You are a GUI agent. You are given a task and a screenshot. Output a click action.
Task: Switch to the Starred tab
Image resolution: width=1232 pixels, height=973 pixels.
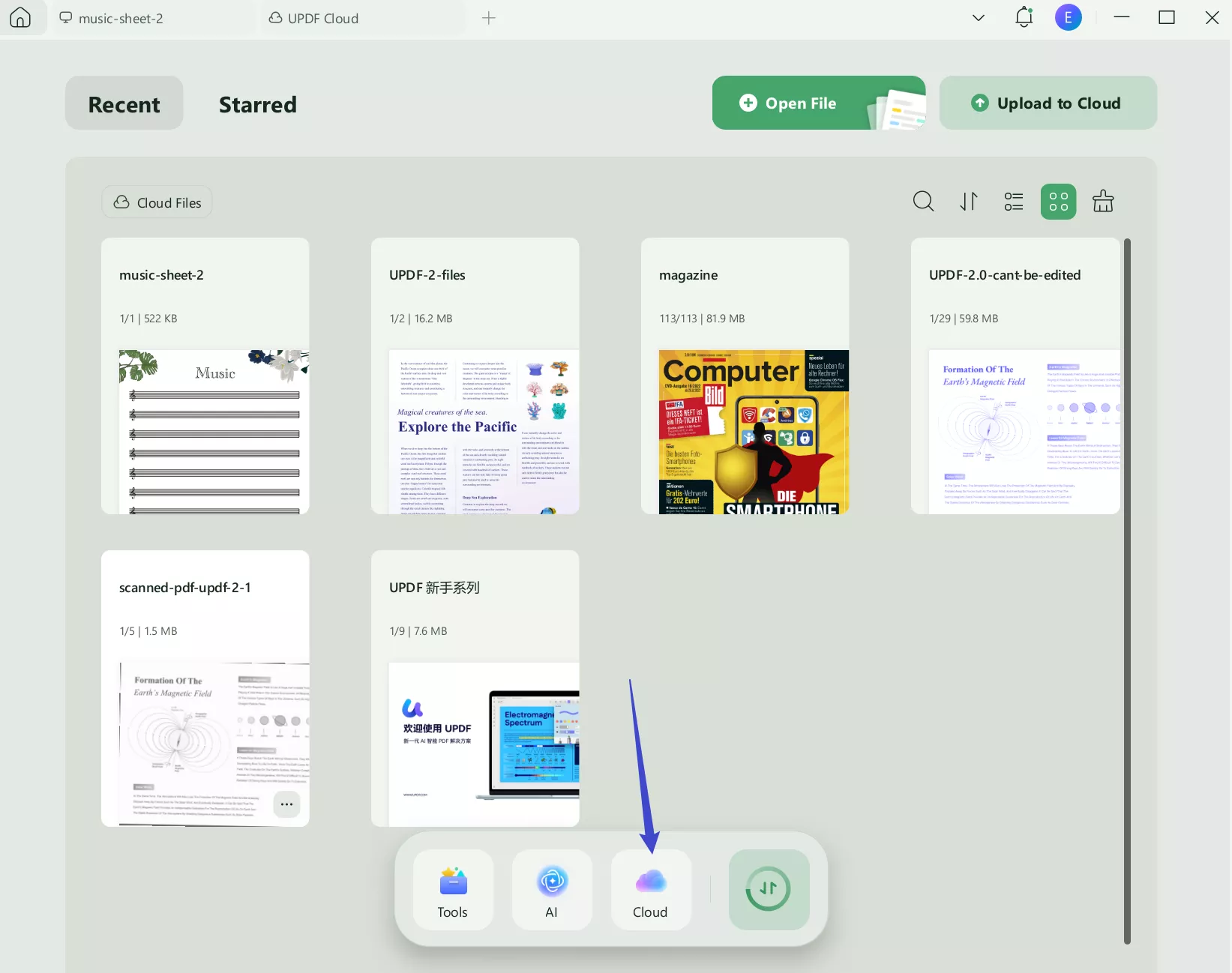click(x=257, y=104)
